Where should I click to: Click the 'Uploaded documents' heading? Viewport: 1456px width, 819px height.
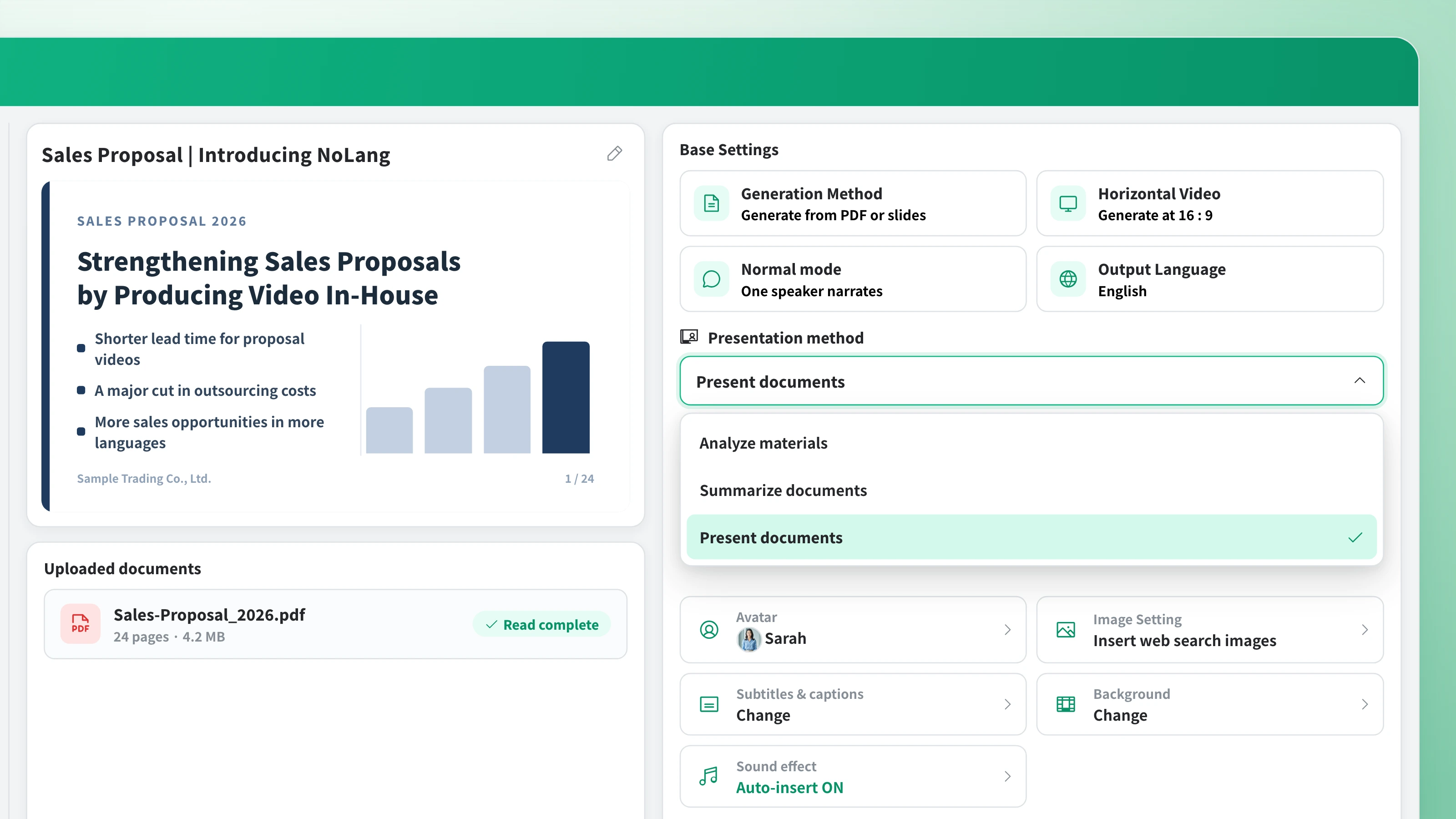click(x=123, y=569)
